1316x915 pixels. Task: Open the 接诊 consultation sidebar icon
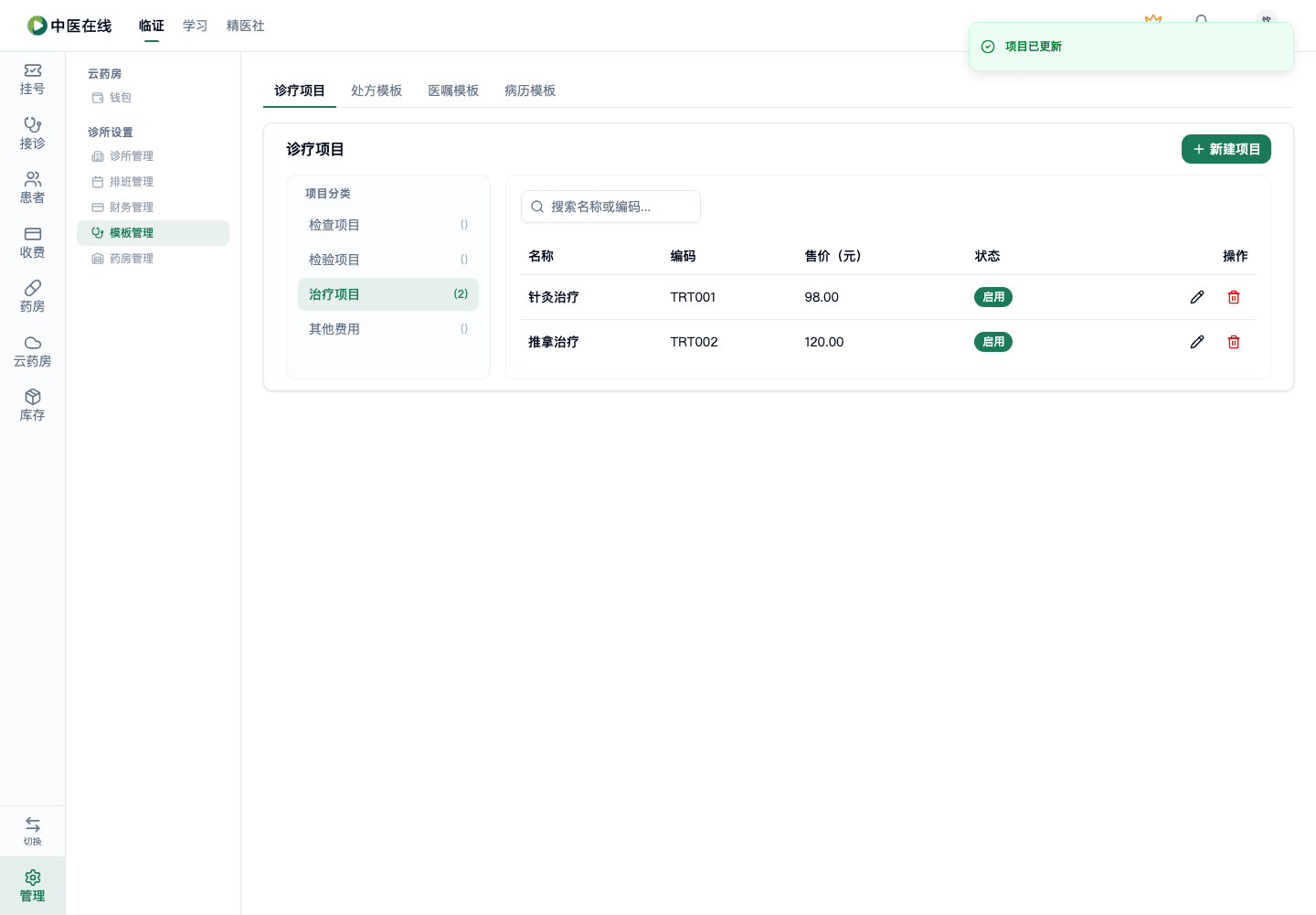32,133
